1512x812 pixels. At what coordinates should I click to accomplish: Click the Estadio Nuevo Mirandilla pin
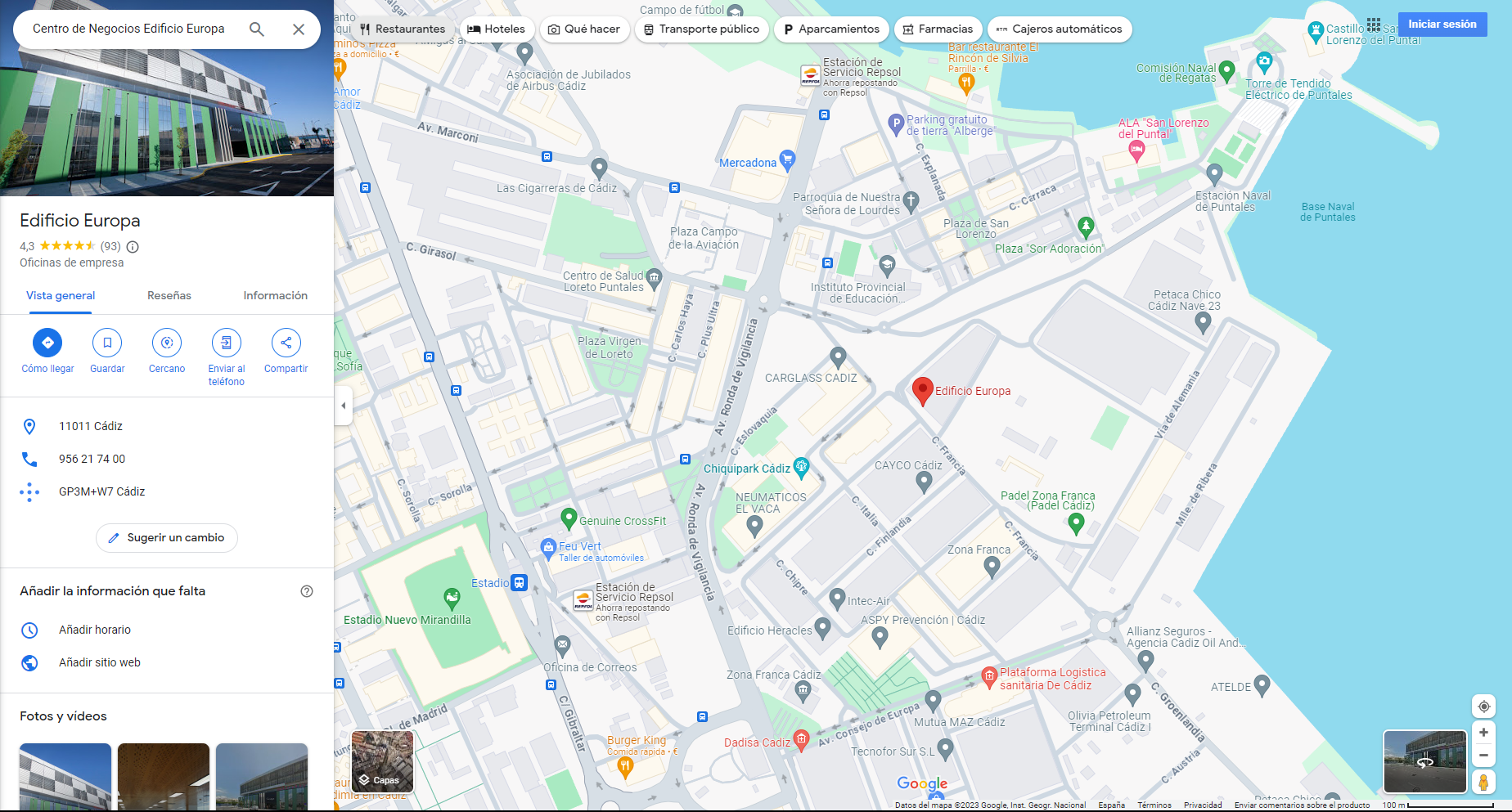coord(452,599)
